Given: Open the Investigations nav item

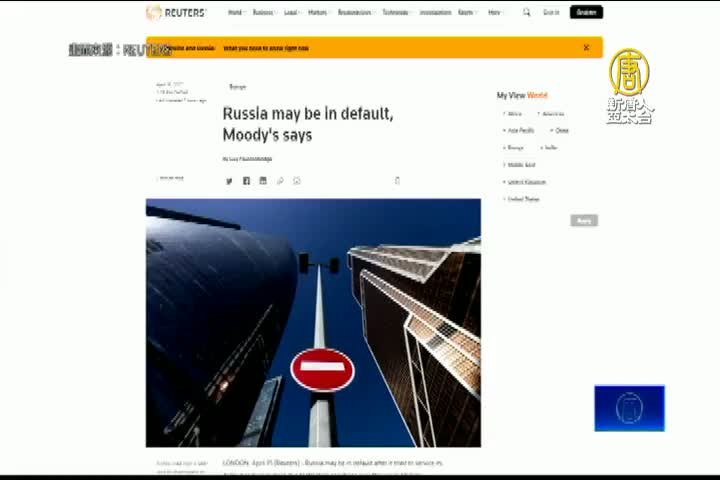Looking at the screenshot, I should (x=435, y=12).
